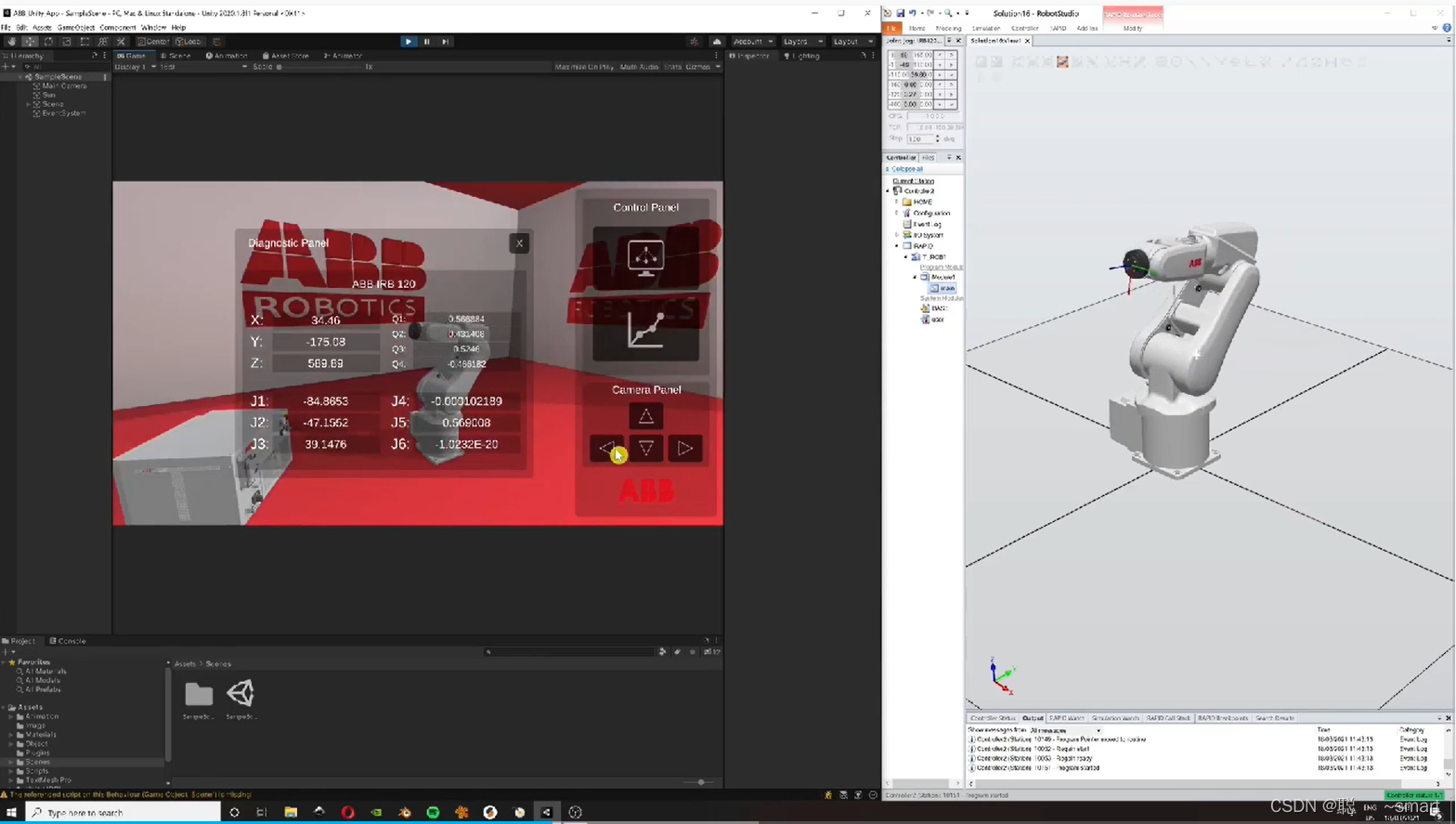1456x824 pixels.
Task: Expand the Materials folder in Assets
Action: (11, 735)
